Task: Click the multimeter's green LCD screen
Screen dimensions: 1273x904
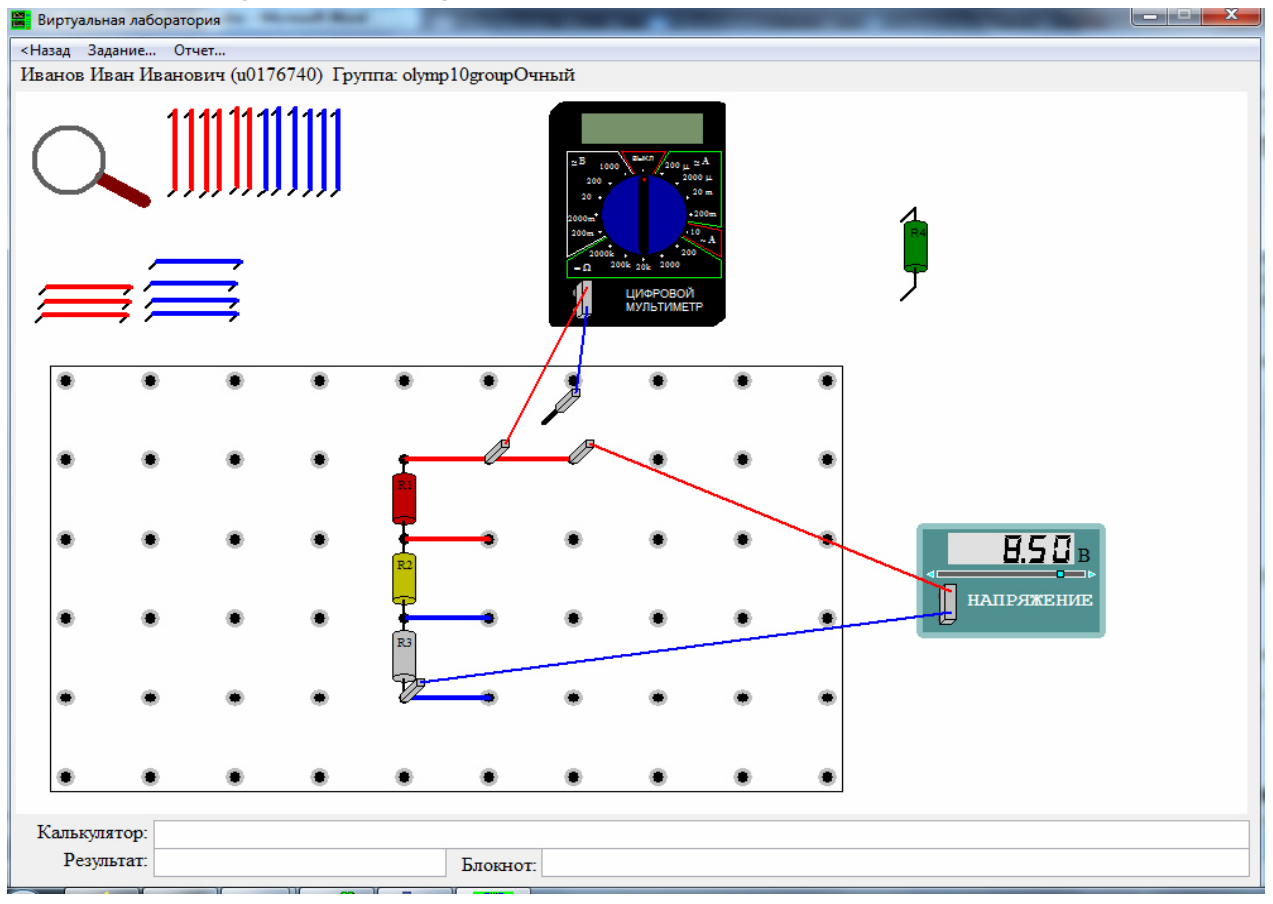Action: 642,128
